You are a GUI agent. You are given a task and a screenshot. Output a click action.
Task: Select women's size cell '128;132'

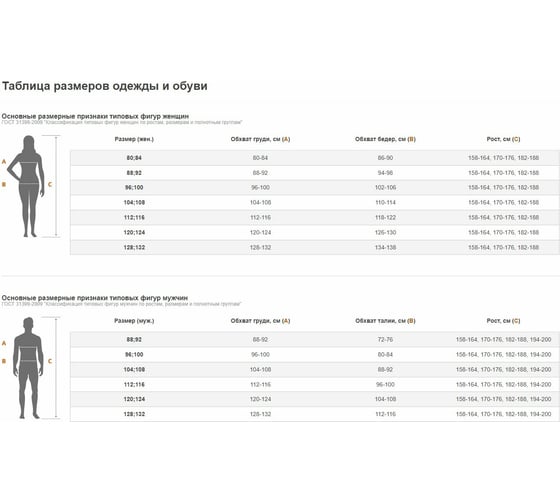point(134,248)
